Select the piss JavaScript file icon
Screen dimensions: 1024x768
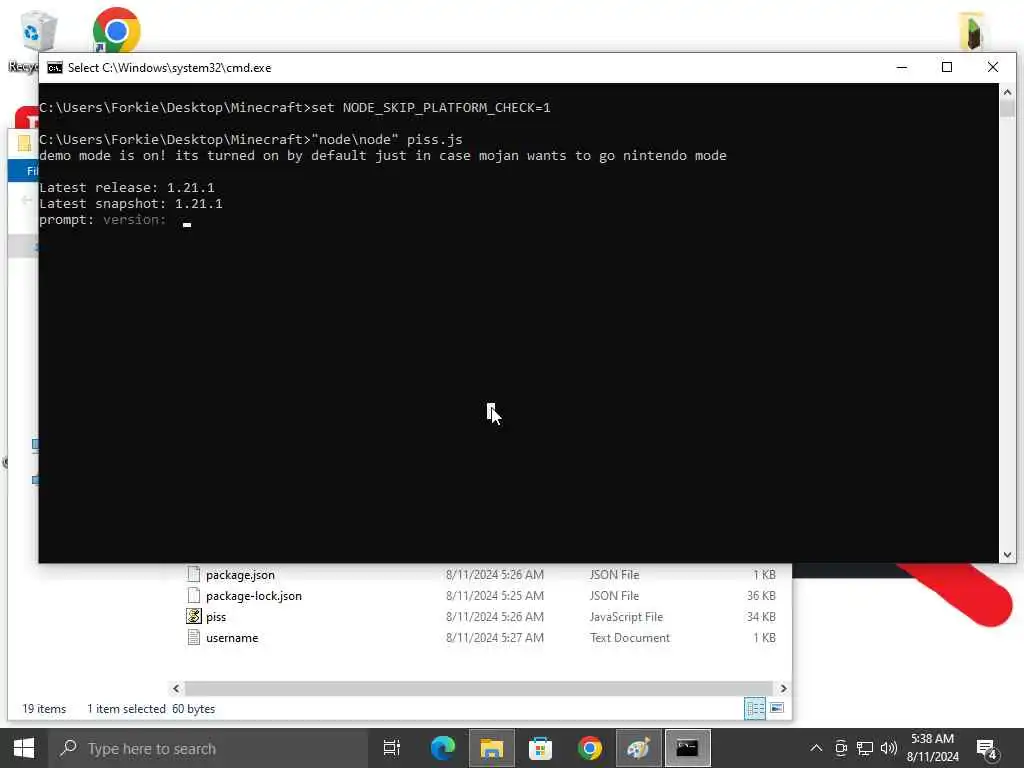click(x=193, y=616)
